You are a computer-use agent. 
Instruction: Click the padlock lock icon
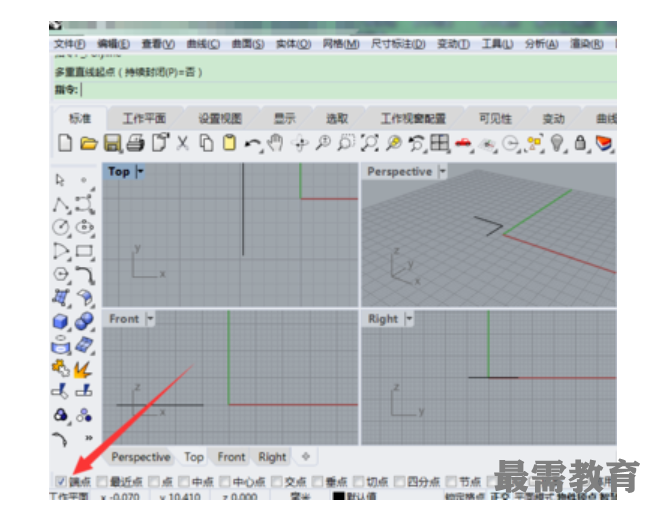[580, 143]
